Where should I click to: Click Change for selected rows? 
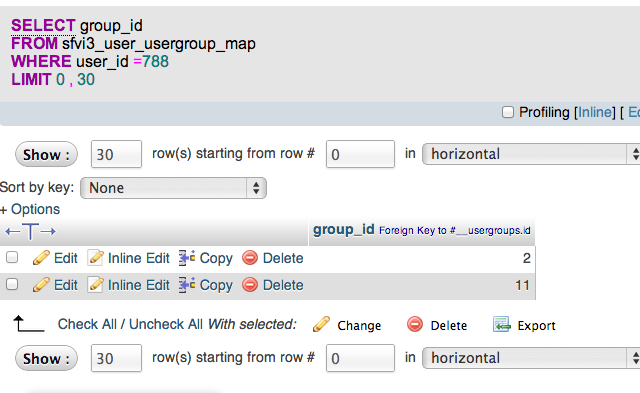[x=359, y=326]
